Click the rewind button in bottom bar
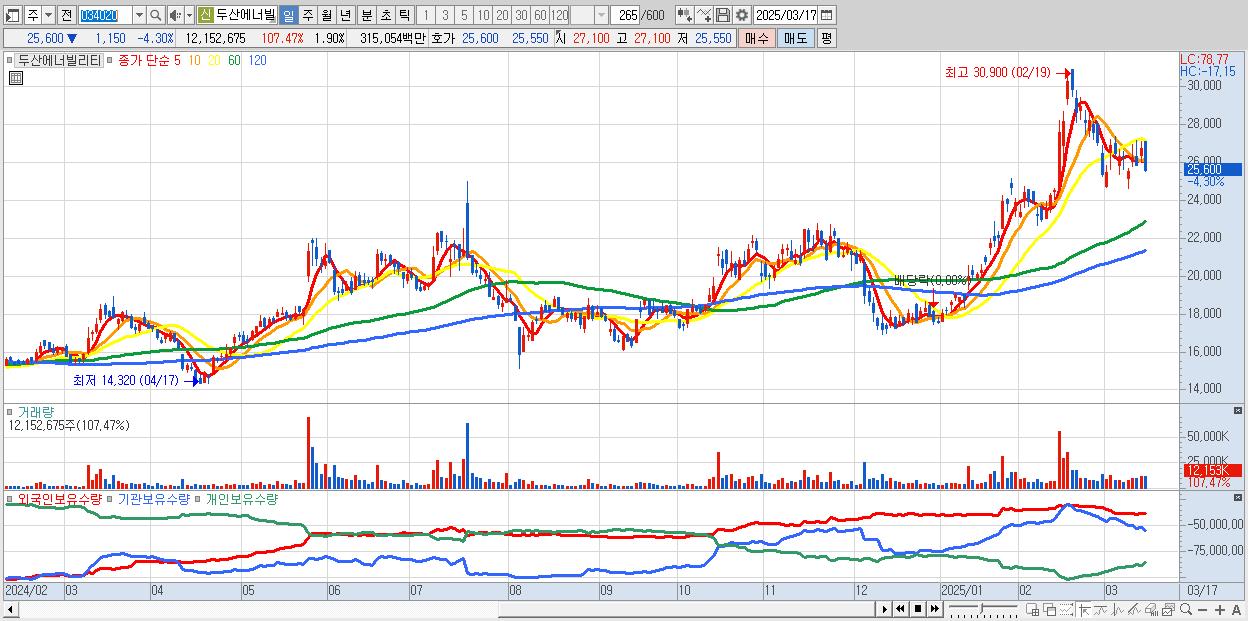The image size is (1248, 621). [x=900, y=609]
